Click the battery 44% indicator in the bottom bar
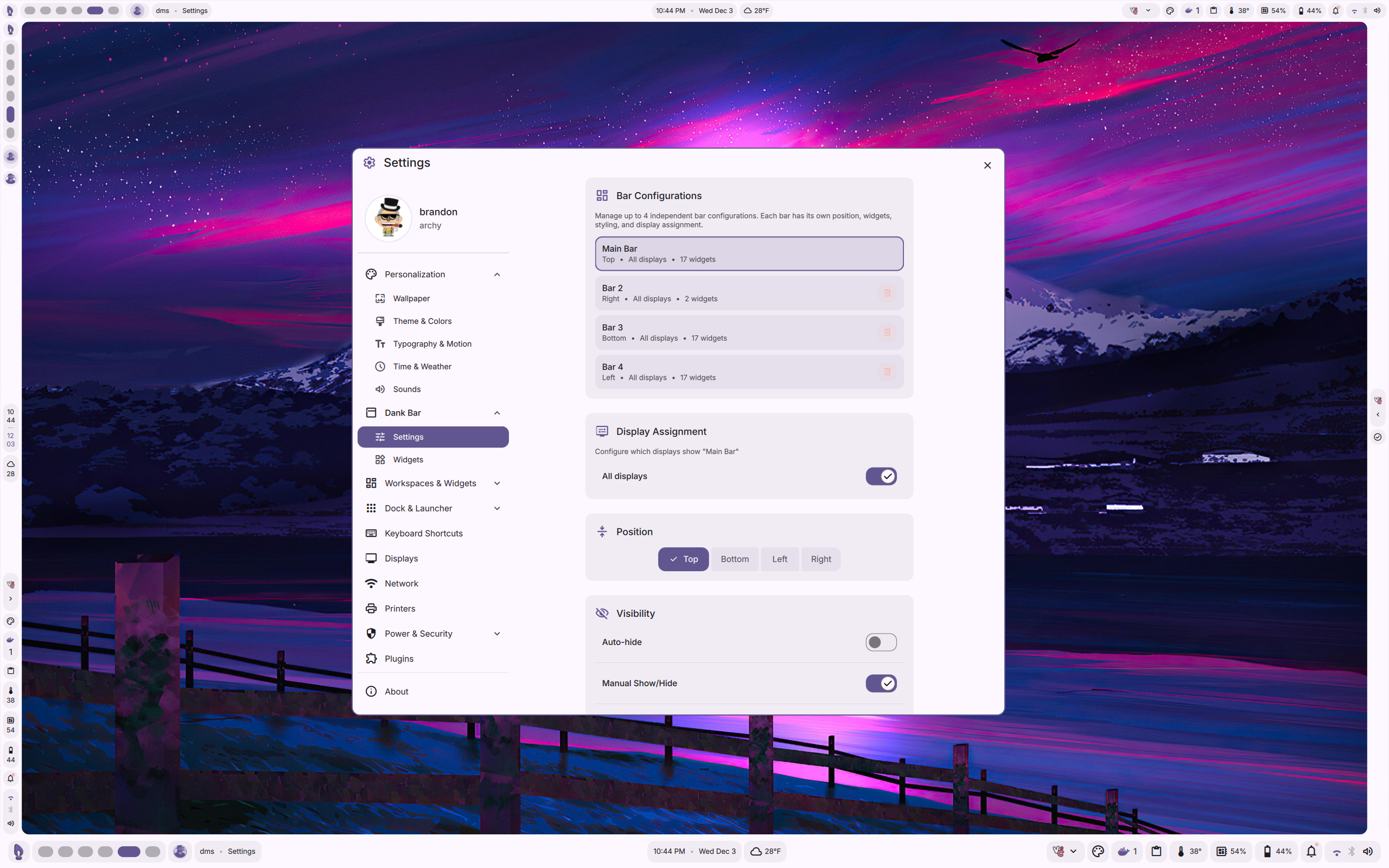 click(1278, 851)
